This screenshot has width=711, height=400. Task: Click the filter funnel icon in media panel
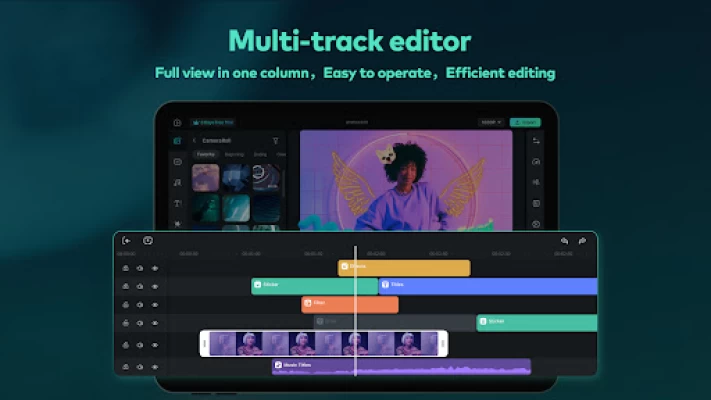(x=276, y=141)
